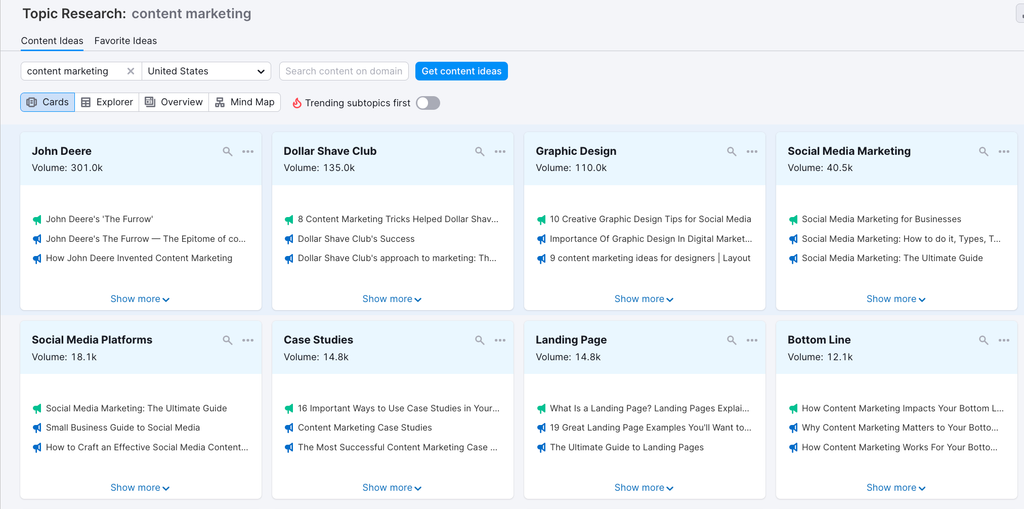Open more options on Social Media Marketing card
The image size is (1024, 509).
[x=1004, y=152]
